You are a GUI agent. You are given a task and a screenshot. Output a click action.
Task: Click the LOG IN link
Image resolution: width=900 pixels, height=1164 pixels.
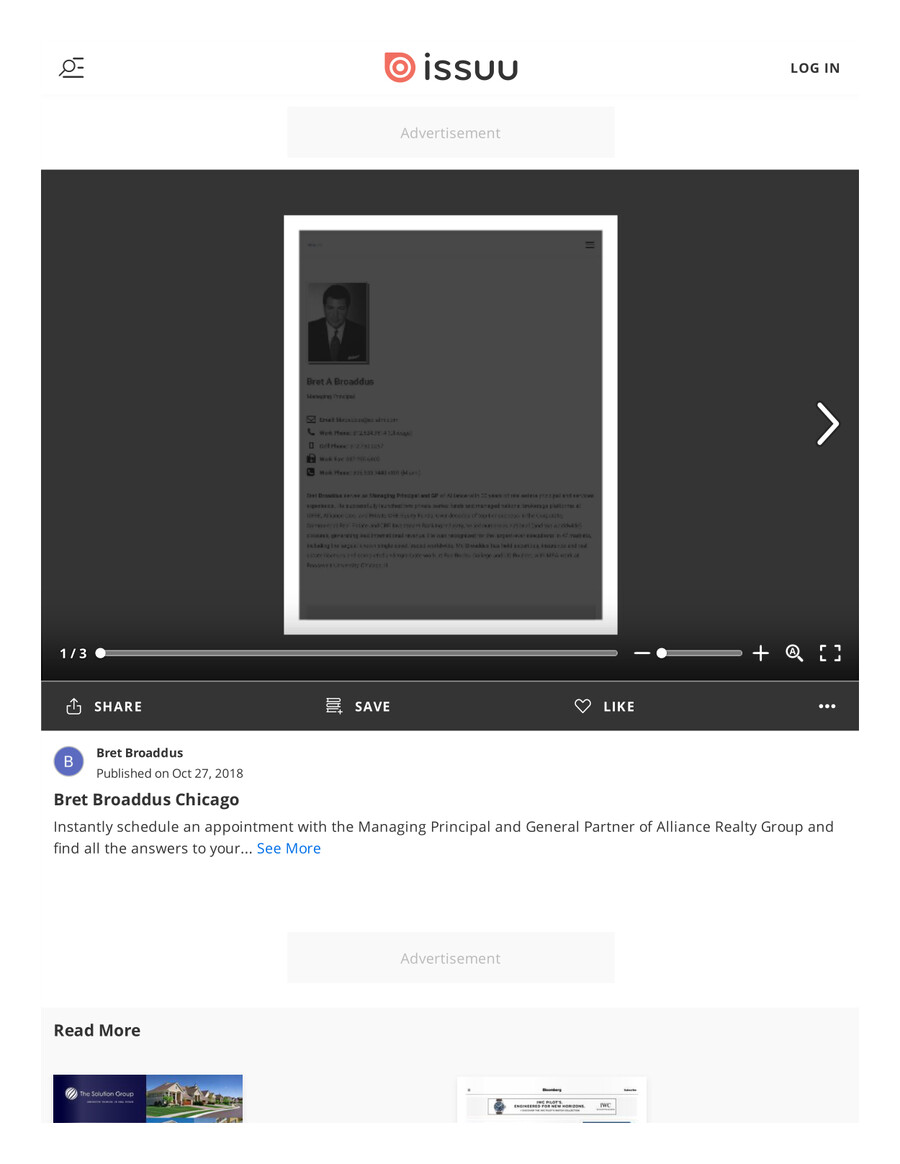[815, 68]
